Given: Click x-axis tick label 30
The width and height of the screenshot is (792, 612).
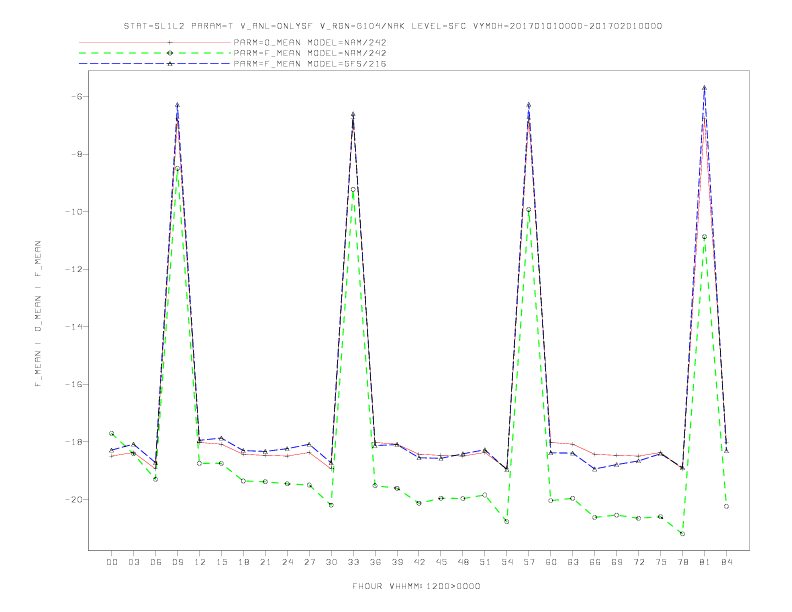Looking at the screenshot, I should point(331,562).
